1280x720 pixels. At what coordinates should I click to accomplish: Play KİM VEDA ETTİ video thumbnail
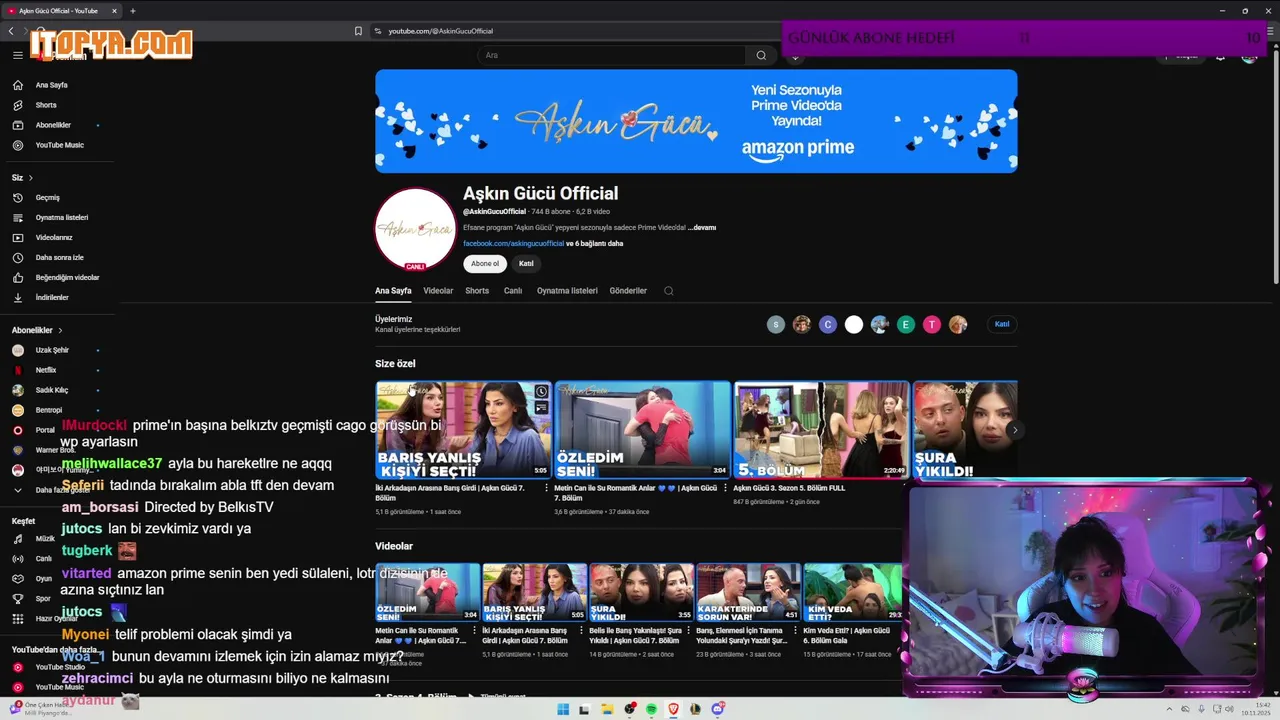[853, 592]
